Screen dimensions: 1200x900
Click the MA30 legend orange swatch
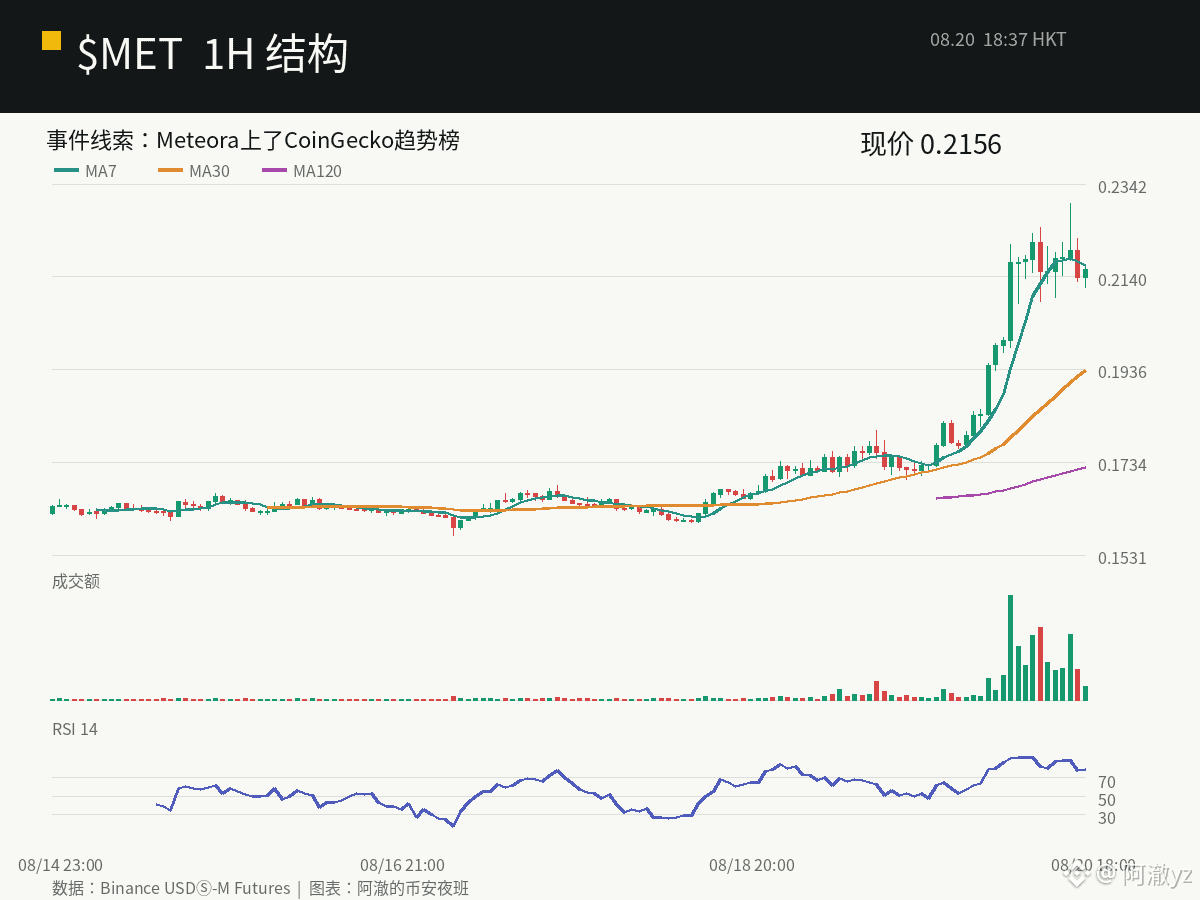click(x=171, y=171)
